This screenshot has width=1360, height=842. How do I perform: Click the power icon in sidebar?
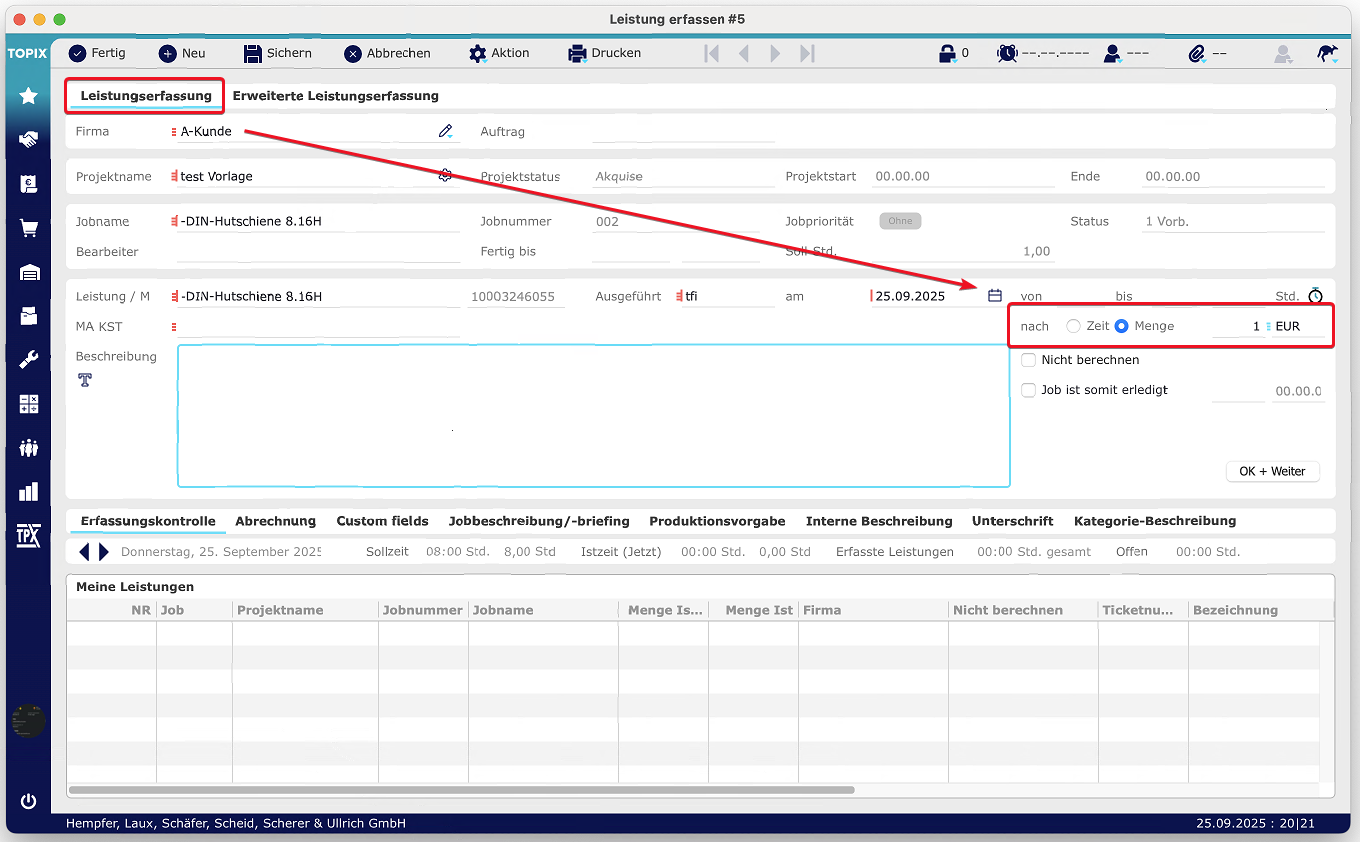(x=28, y=801)
